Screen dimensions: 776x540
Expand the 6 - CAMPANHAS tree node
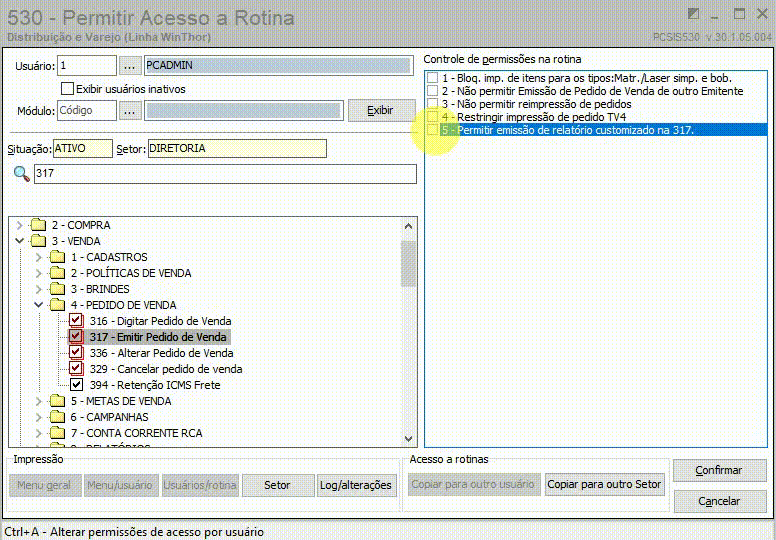39,417
